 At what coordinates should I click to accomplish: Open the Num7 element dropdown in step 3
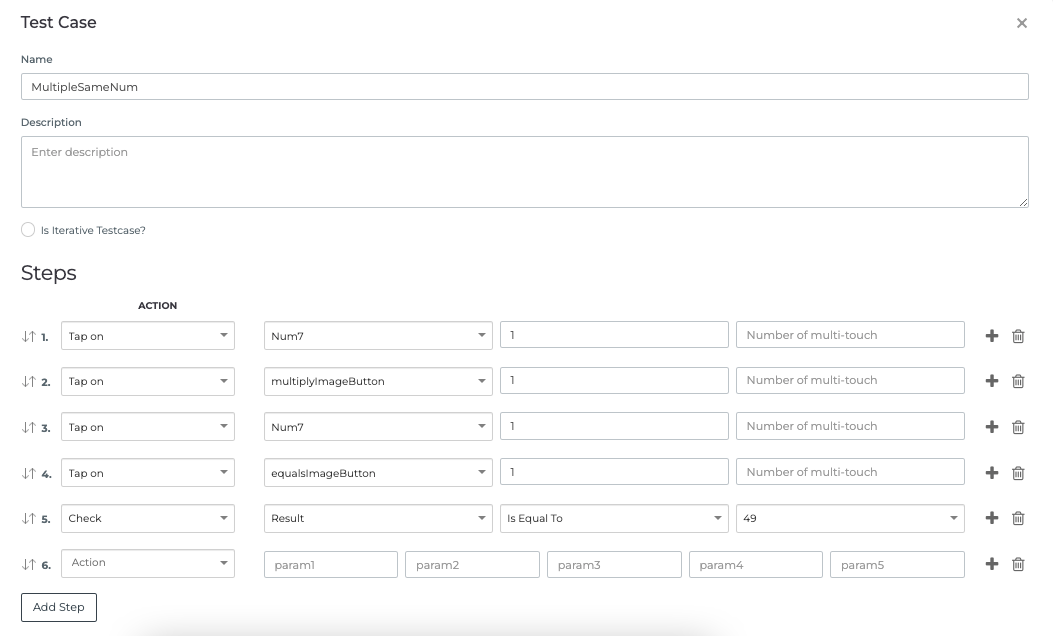pyautogui.click(x=377, y=426)
